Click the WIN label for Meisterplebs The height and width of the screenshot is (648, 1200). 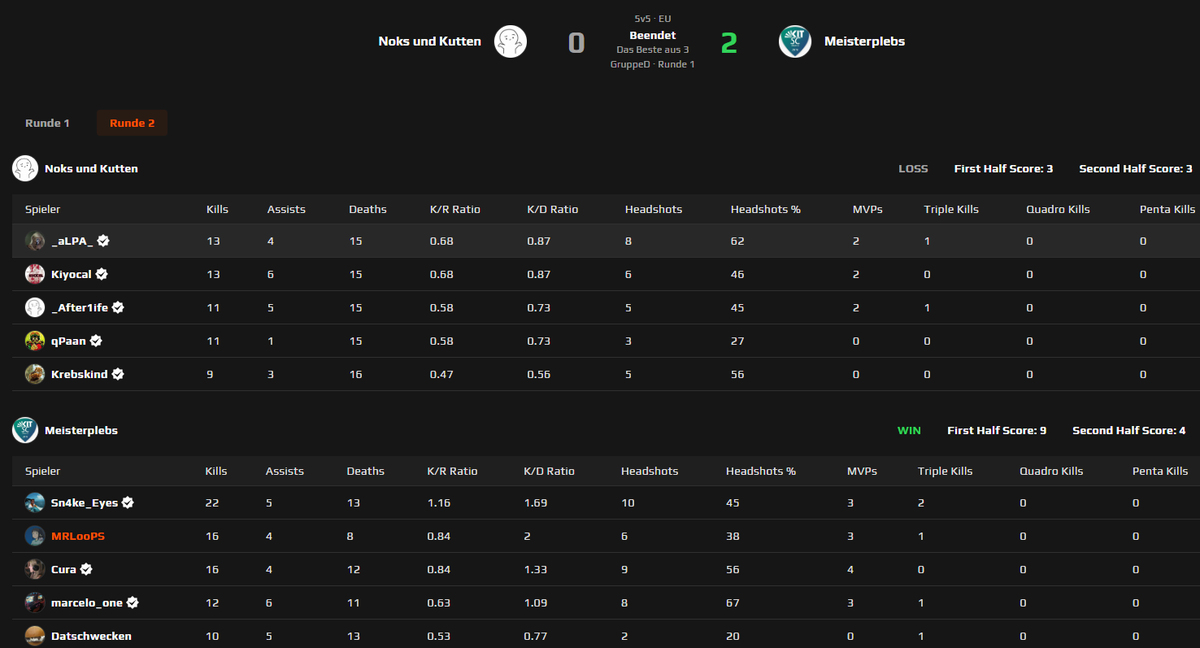[909, 429]
